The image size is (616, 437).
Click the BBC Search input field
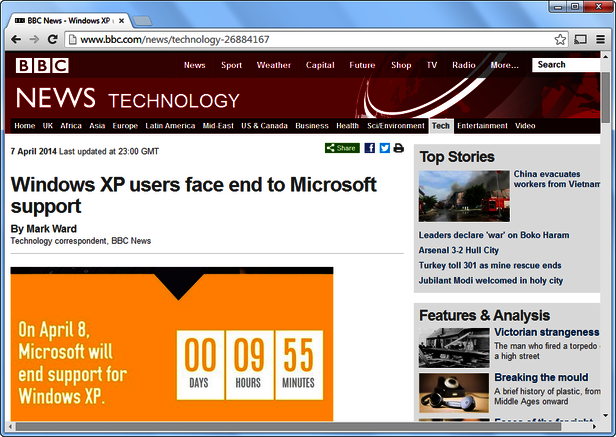tap(565, 65)
